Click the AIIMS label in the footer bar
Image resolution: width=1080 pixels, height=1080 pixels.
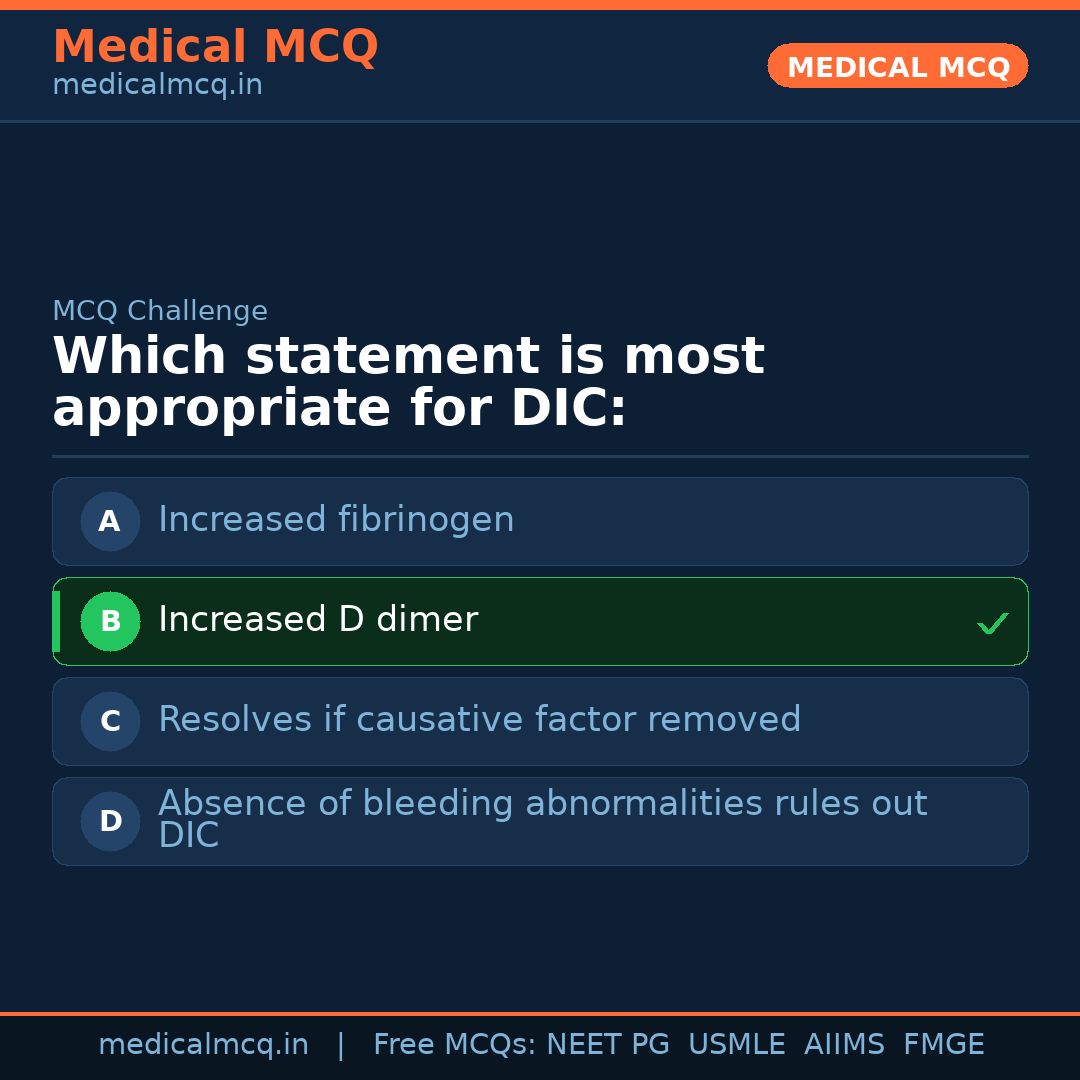click(845, 1044)
